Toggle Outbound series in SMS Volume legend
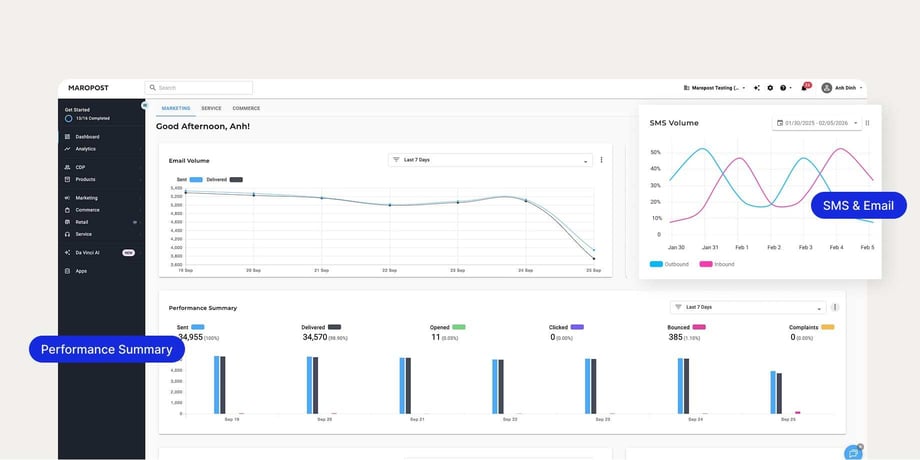The height and width of the screenshot is (460, 920). (669, 264)
